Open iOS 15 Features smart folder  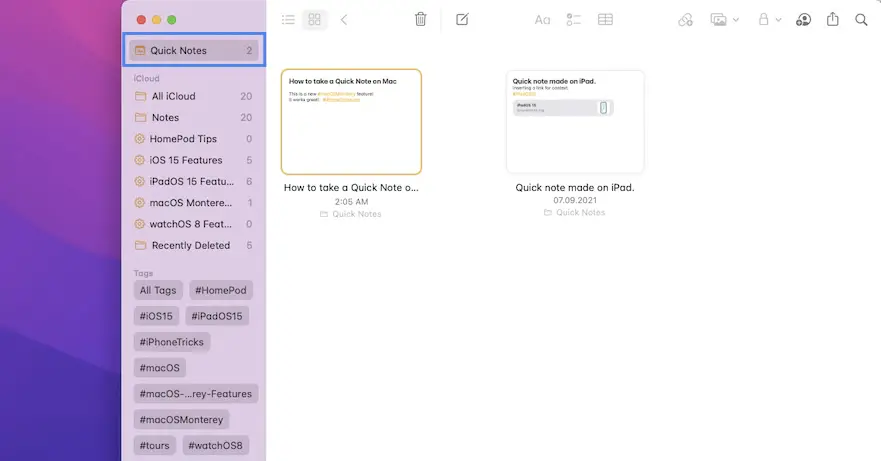(x=194, y=160)
